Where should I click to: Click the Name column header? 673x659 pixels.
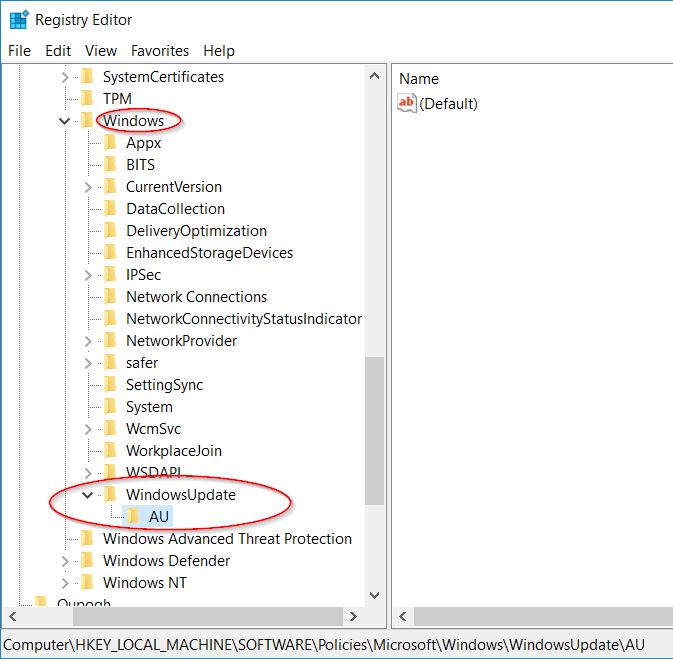pos(419,79)
